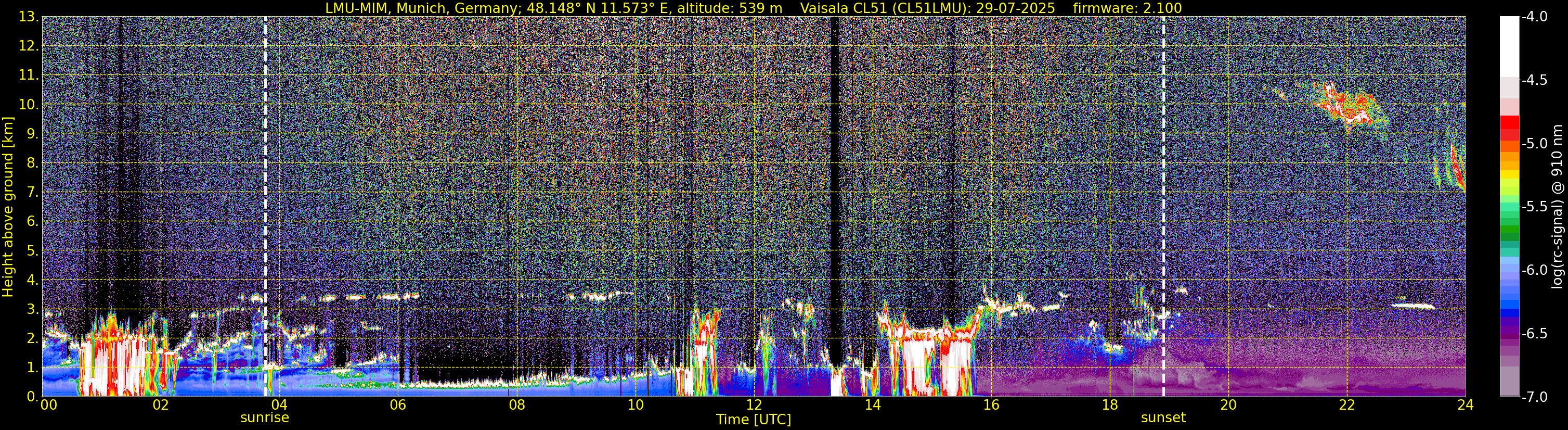The image size is (1568, 430).
Task: Click the "5." km tick on height axis
Action: click(33, 250)
